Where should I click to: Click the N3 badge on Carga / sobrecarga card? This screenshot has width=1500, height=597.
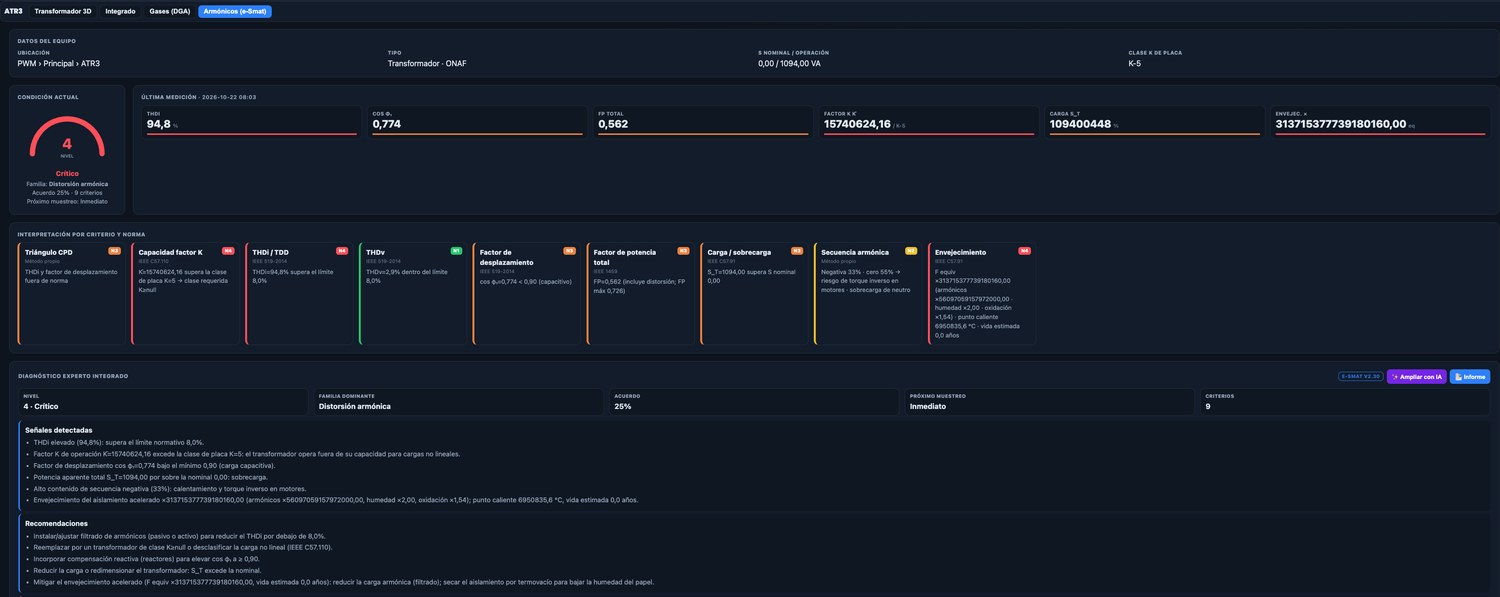click(x=797, y=251)
